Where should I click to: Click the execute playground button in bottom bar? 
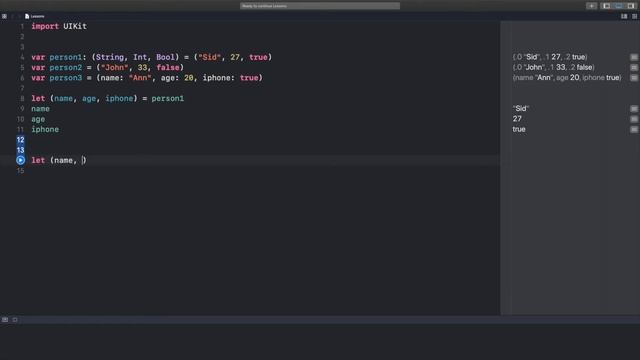tap(15, 320)
